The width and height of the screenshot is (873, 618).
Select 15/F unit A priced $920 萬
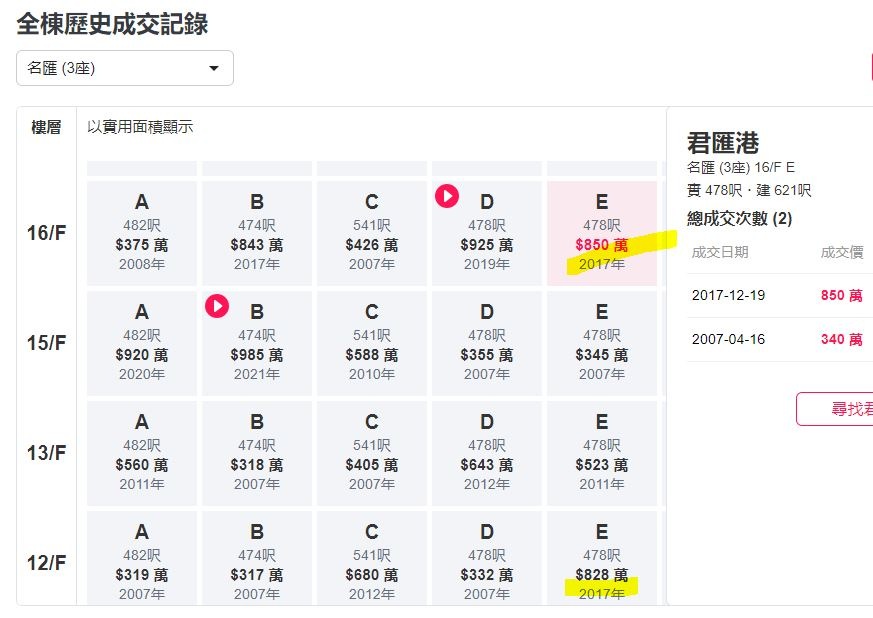(141, 343)
